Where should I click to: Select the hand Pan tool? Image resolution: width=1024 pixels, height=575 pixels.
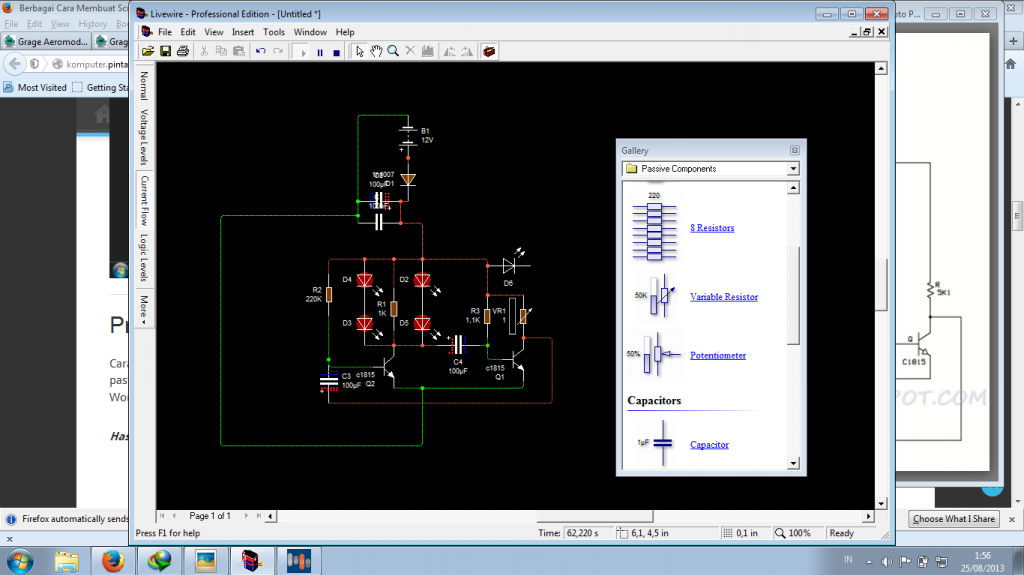pyautogui.click(x=377, y=51)
